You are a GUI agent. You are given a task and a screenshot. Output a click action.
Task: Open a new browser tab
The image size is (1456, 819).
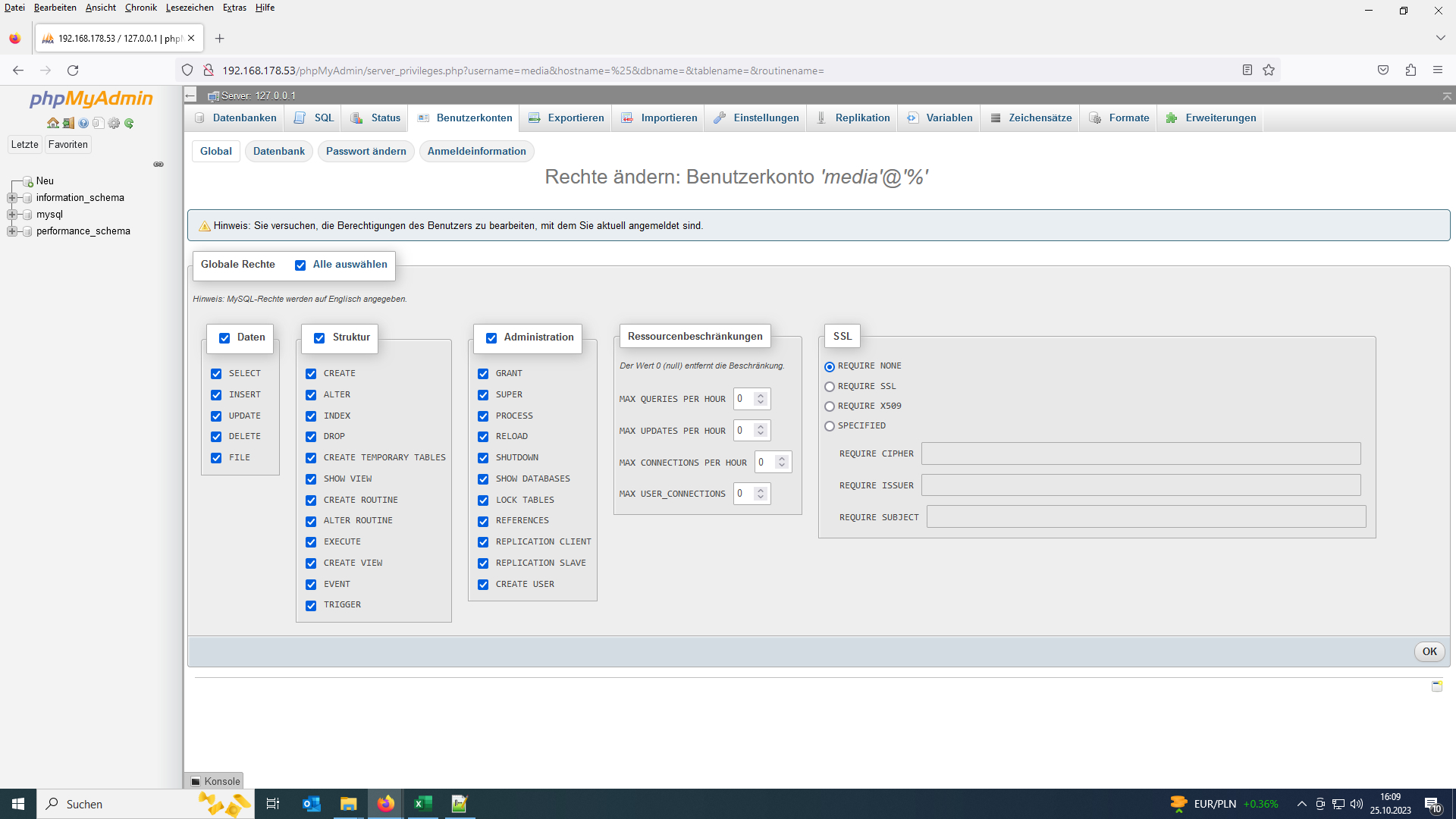219,38
